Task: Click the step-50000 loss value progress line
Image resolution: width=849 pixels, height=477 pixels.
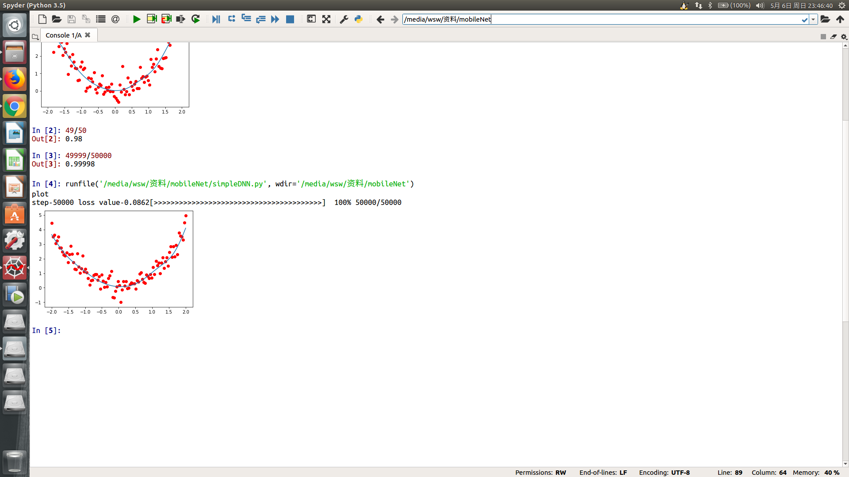Action: click(217, 202)
